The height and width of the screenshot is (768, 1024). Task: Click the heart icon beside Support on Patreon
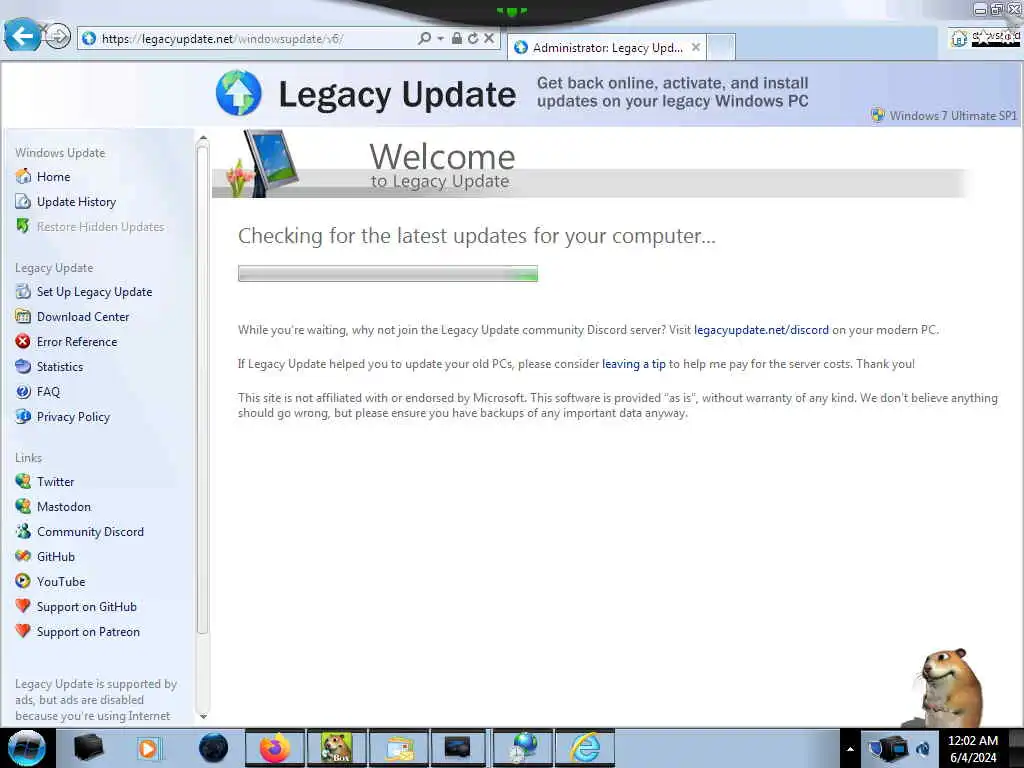23,631
